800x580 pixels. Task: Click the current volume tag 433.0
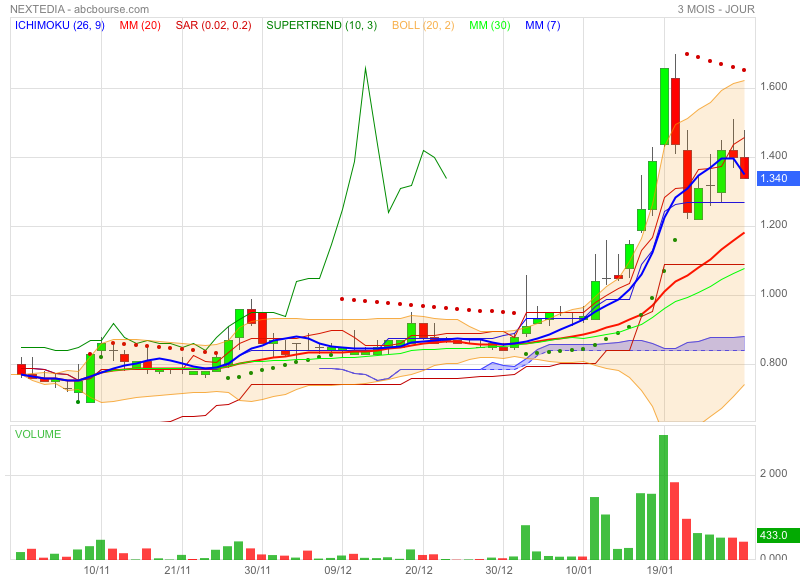778,535
